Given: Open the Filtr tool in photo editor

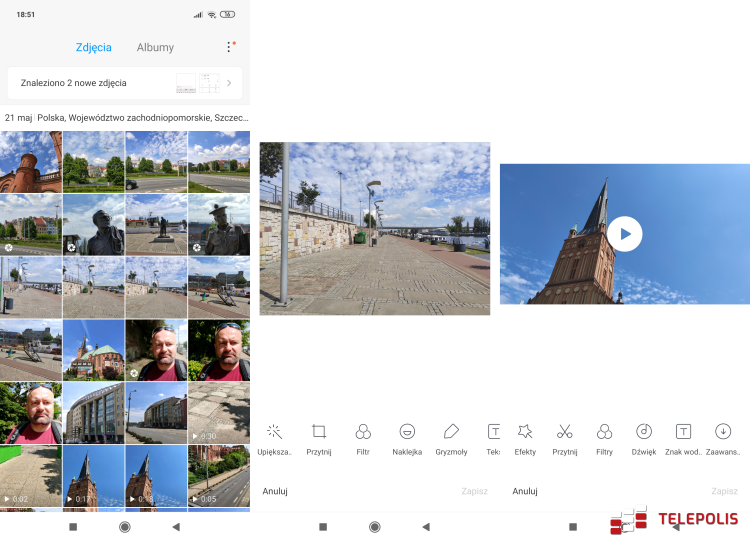Looking at the screenshot, I should [x=363, y=437].
